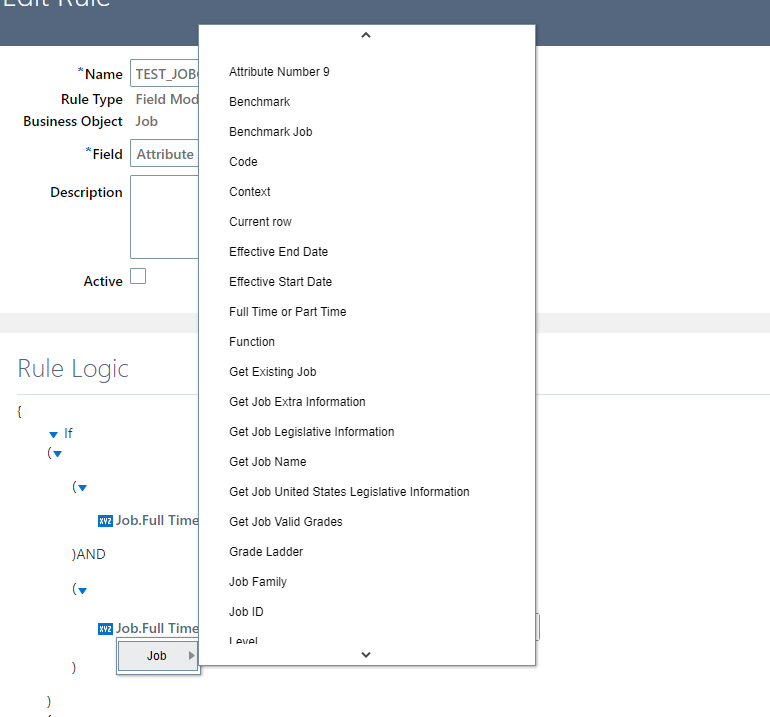
Task: Open the dropdown arrow of the outer parenthesis under If
Action: 57,454
